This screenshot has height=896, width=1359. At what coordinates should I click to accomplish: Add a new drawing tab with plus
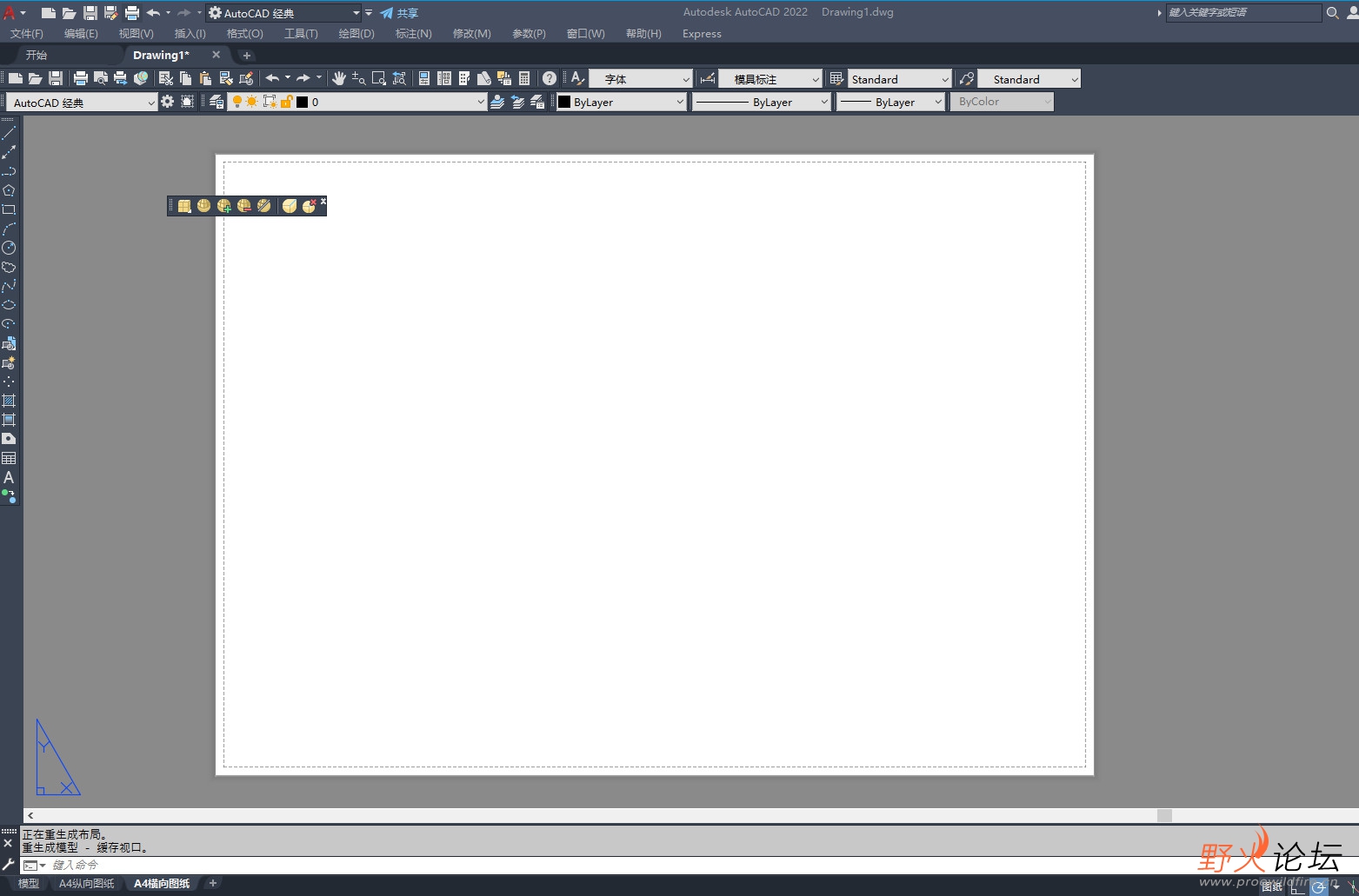pyautogui.click(x=246, y=55)
